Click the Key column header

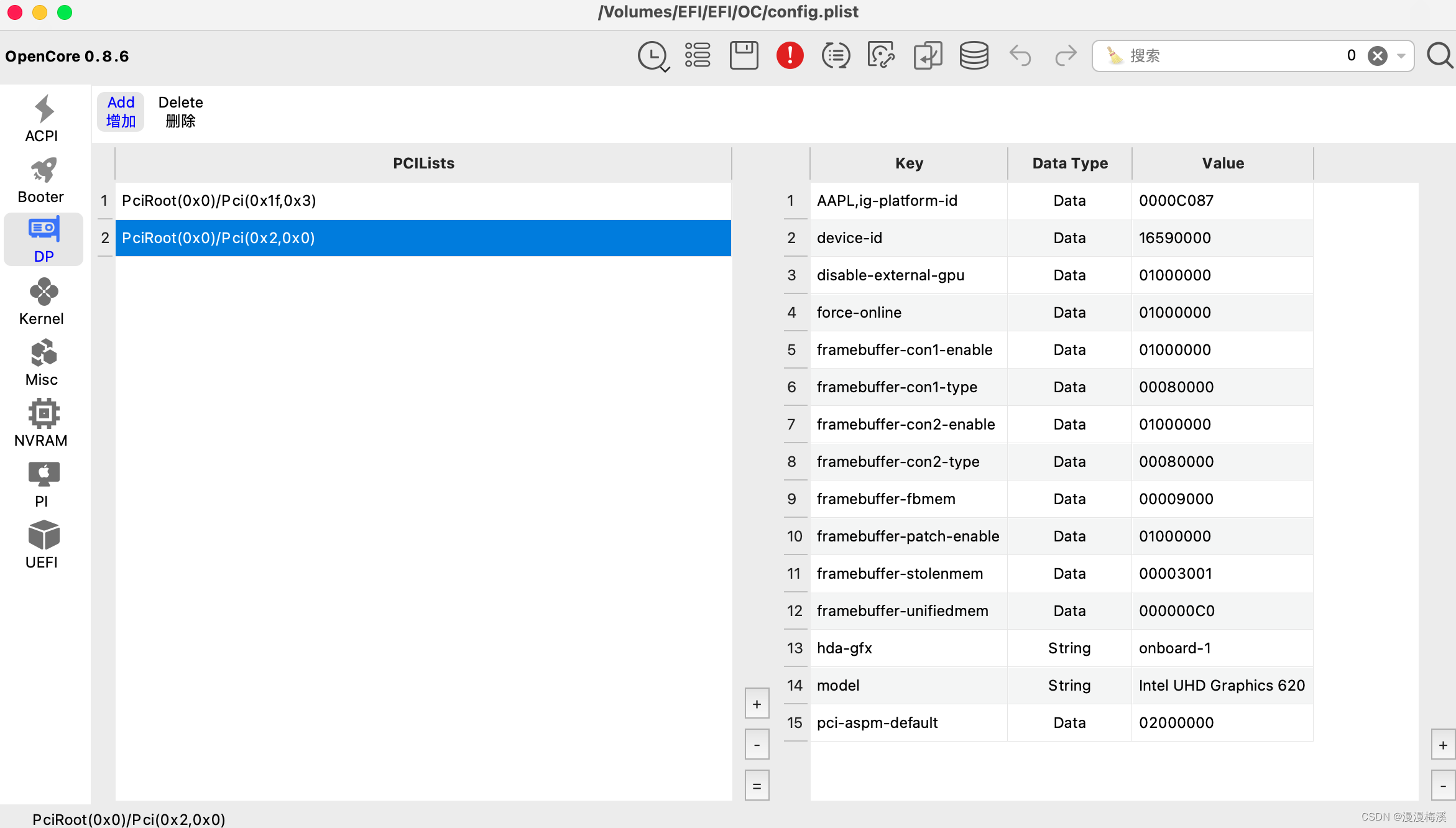909,163
